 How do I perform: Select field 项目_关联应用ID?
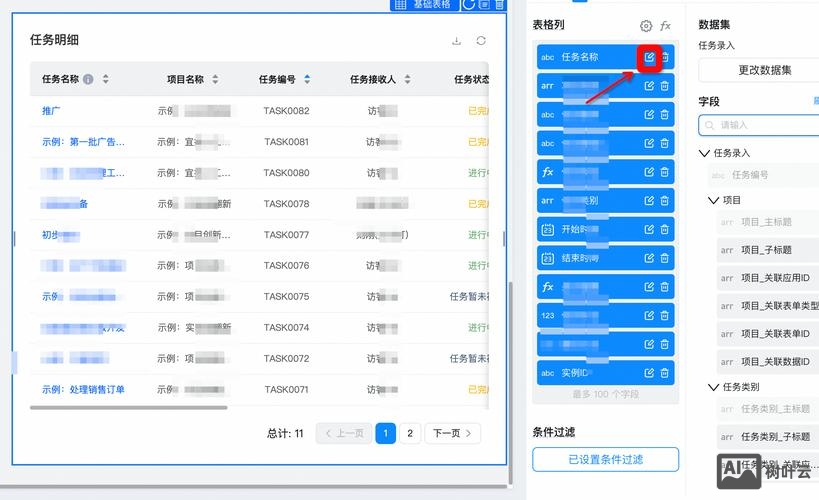767,278
